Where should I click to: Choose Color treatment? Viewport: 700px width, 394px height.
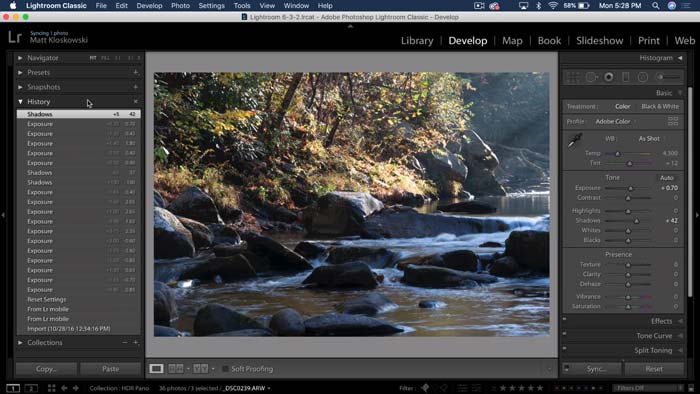pyautogui.click(x=622, y=106)
